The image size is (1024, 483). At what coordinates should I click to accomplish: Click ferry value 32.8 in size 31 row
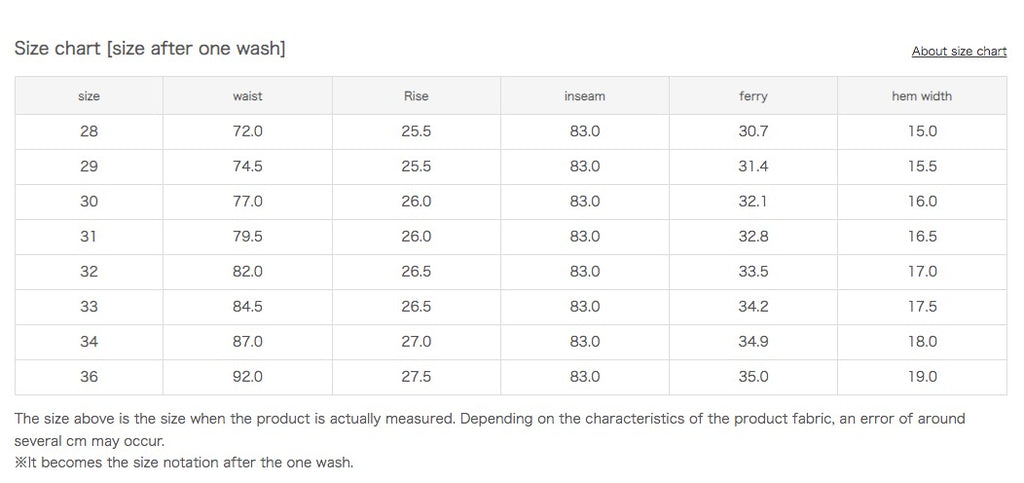753,236
